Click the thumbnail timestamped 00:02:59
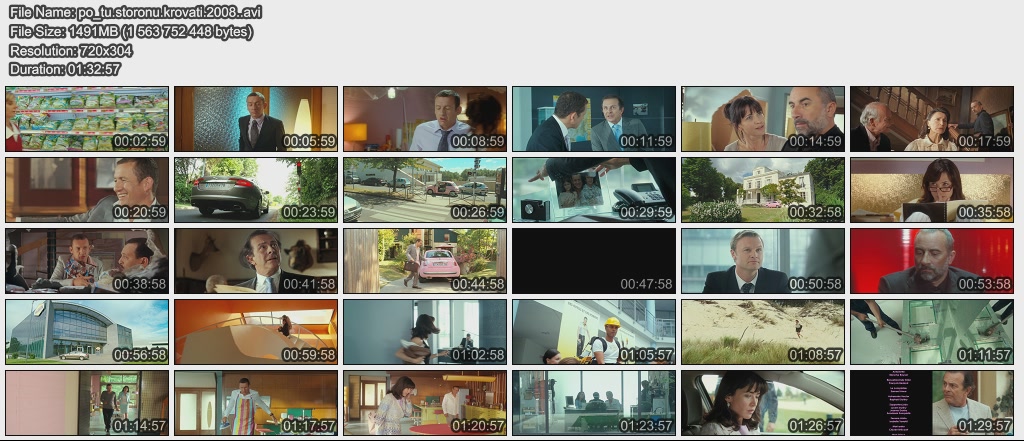This screenshot has width=1024, height=441. click(86, 119)
